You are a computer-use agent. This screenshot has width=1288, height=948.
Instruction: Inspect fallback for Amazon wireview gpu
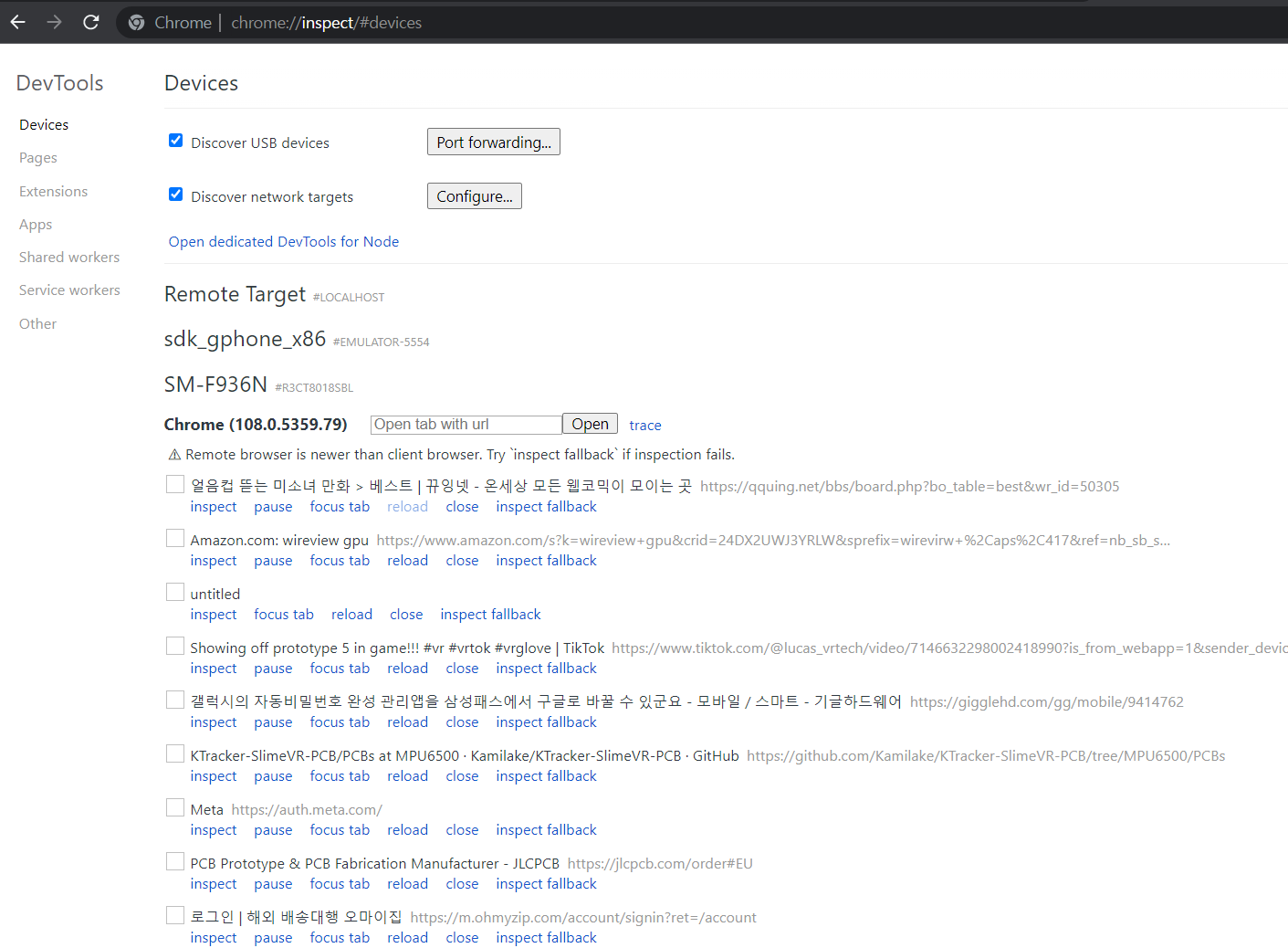[x=547, y=561]
